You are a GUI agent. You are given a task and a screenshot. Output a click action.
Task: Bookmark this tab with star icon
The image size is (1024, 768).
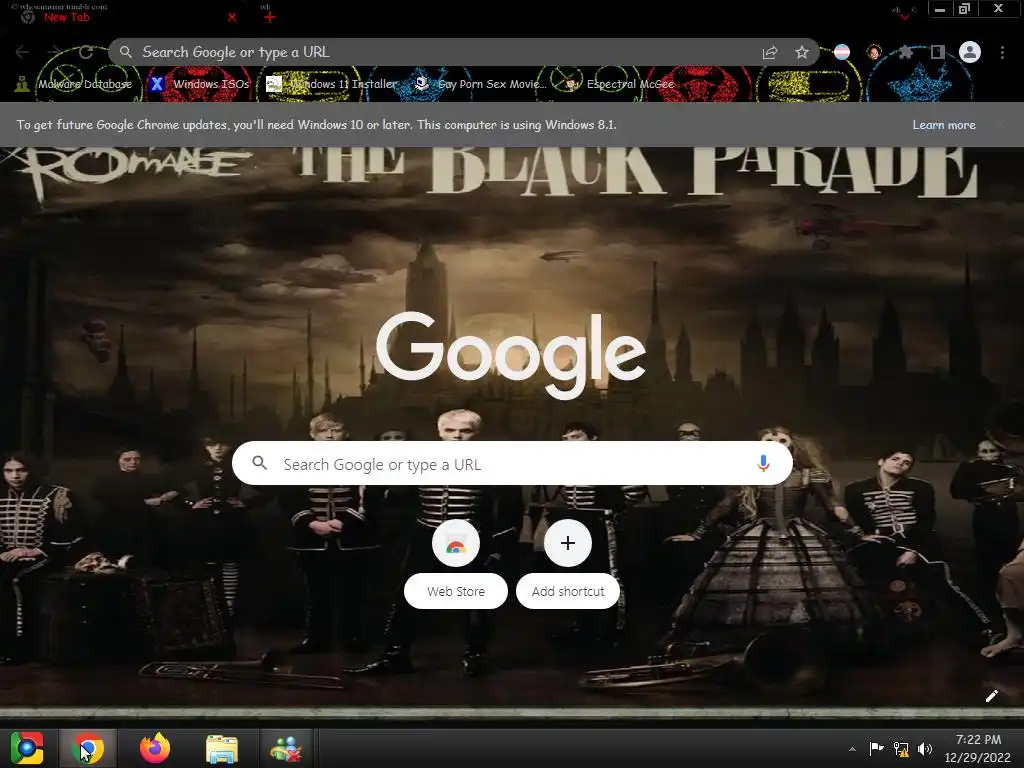pos(802,52)
